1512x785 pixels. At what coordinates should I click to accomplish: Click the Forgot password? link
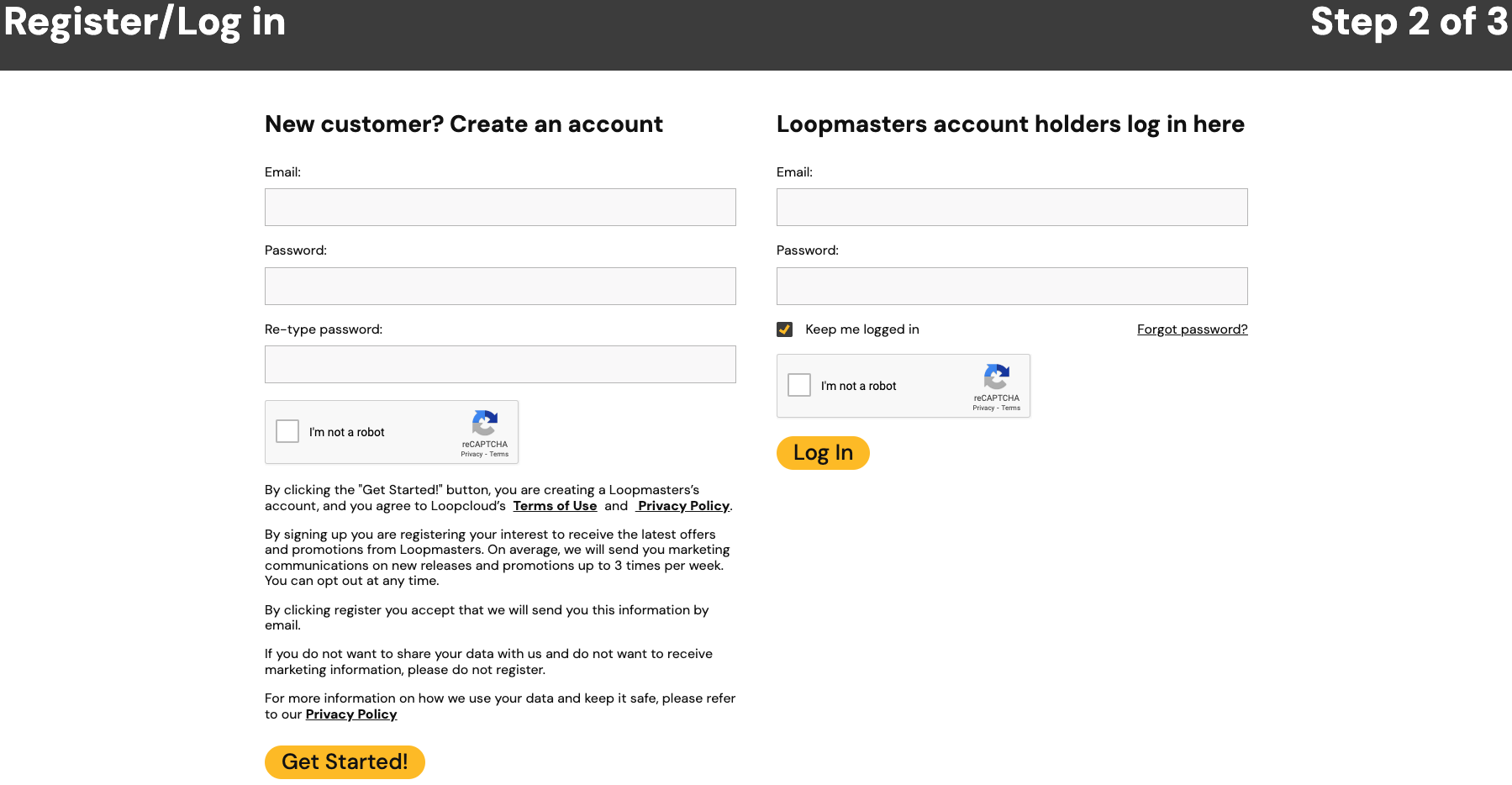tap(1192, 329)
